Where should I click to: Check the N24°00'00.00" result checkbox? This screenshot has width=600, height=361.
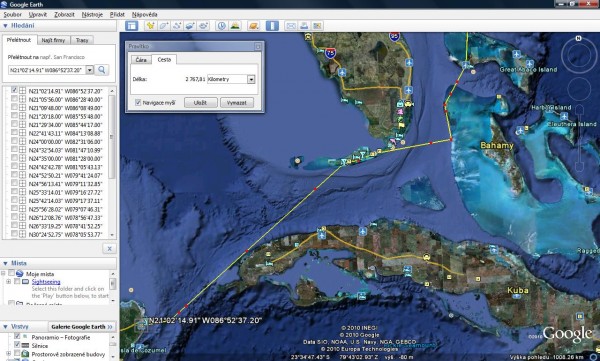click(x=14, y=141)
